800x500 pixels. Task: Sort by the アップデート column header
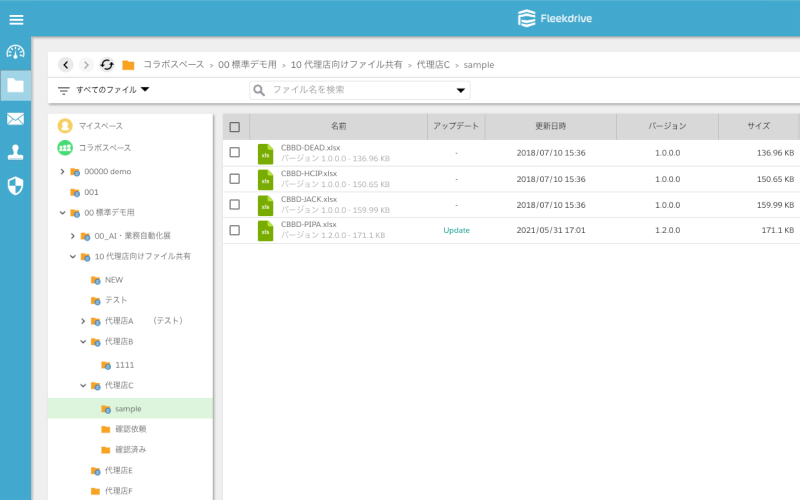456,127
